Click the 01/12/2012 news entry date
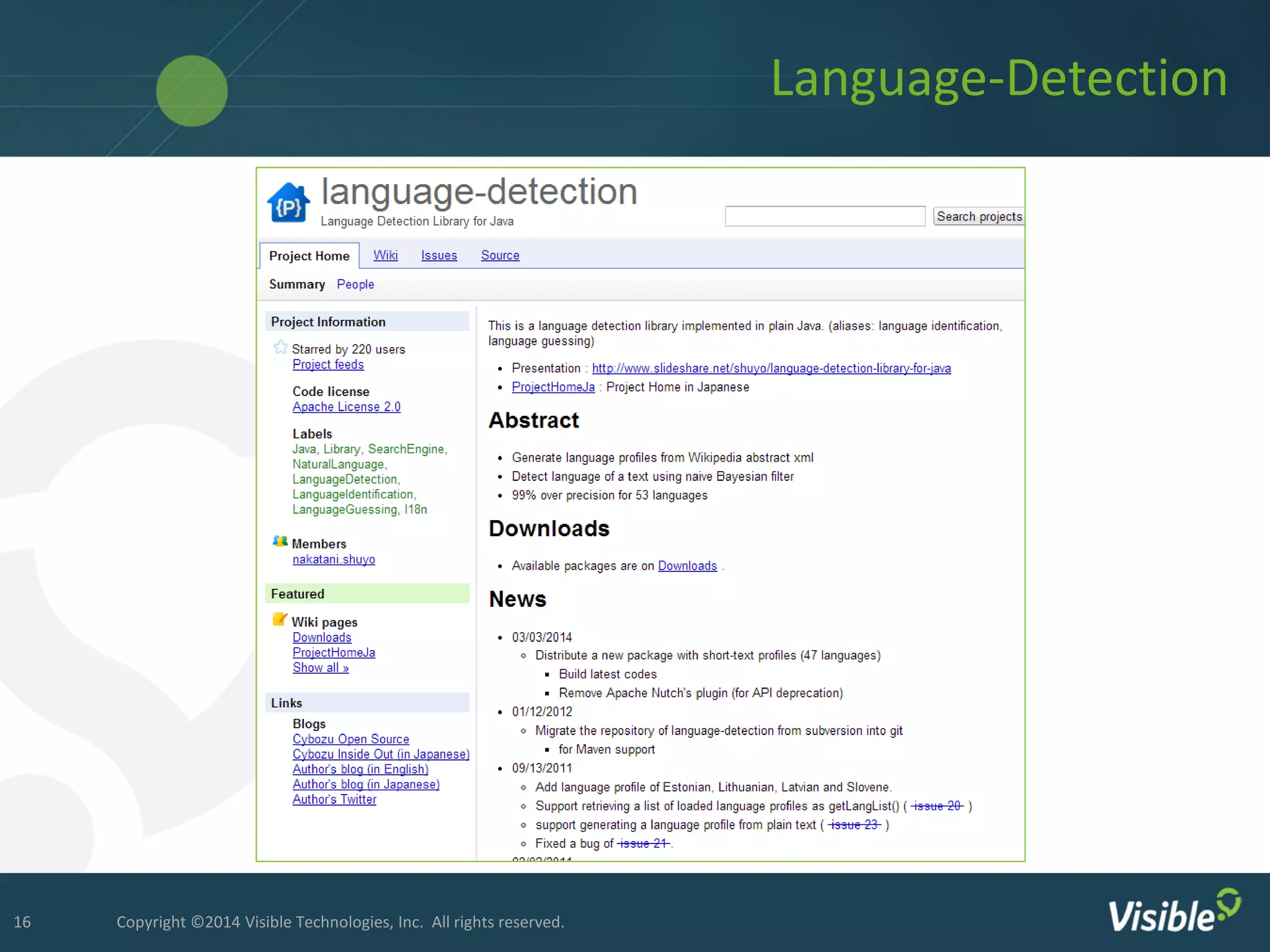The height and width of the screenshot is (952, 1270). 542,712
